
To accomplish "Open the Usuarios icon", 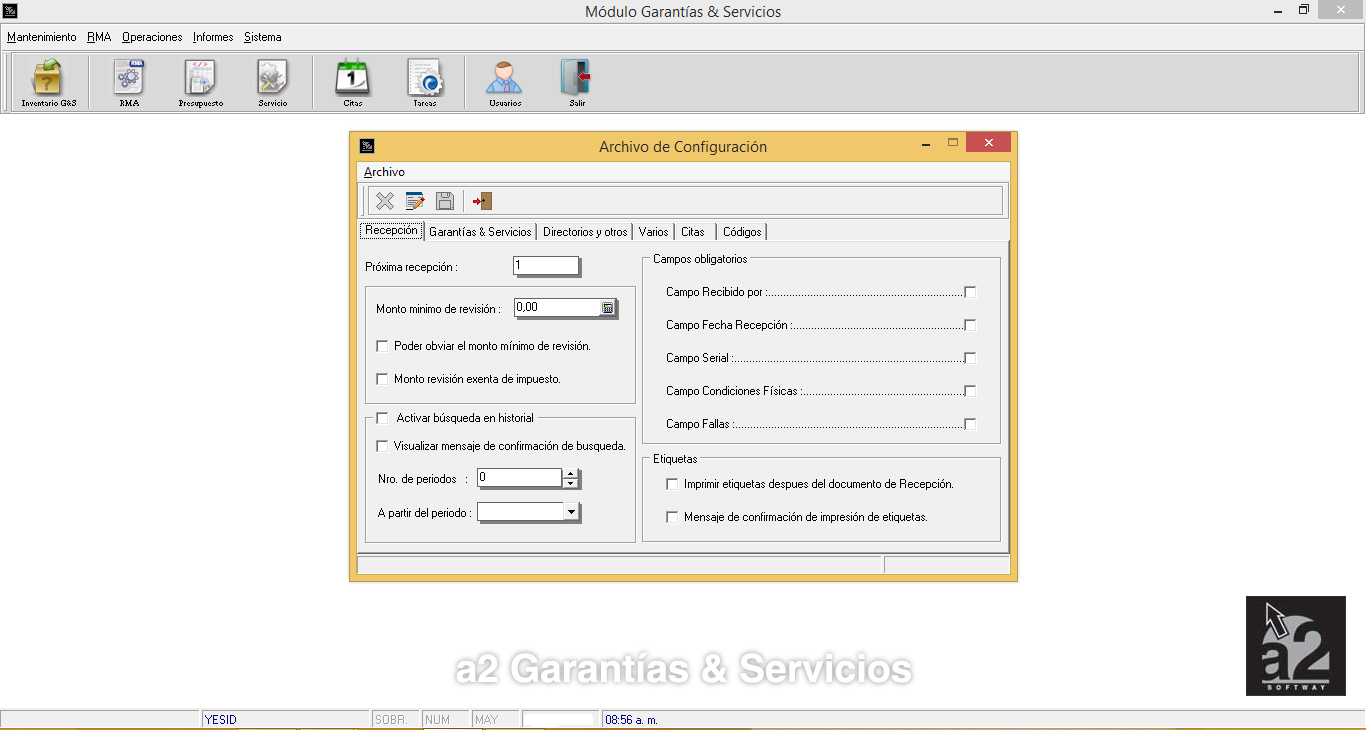I will (504, 80).
